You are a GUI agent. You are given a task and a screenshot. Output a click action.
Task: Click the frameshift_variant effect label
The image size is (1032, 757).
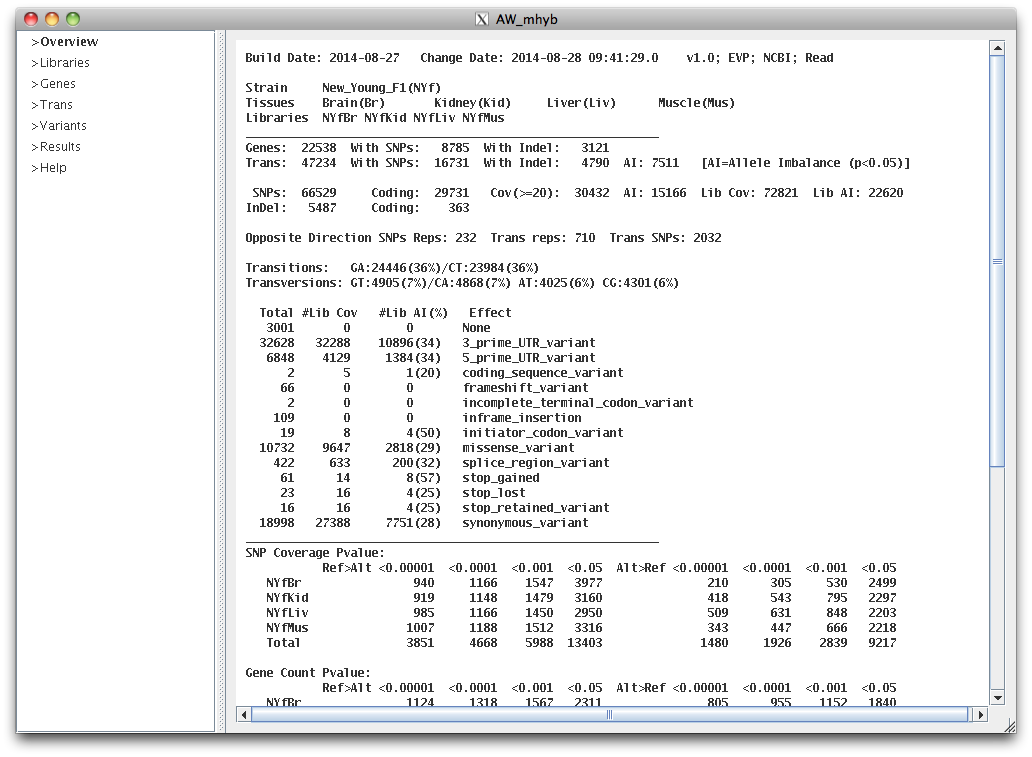[x=525, y=388]
